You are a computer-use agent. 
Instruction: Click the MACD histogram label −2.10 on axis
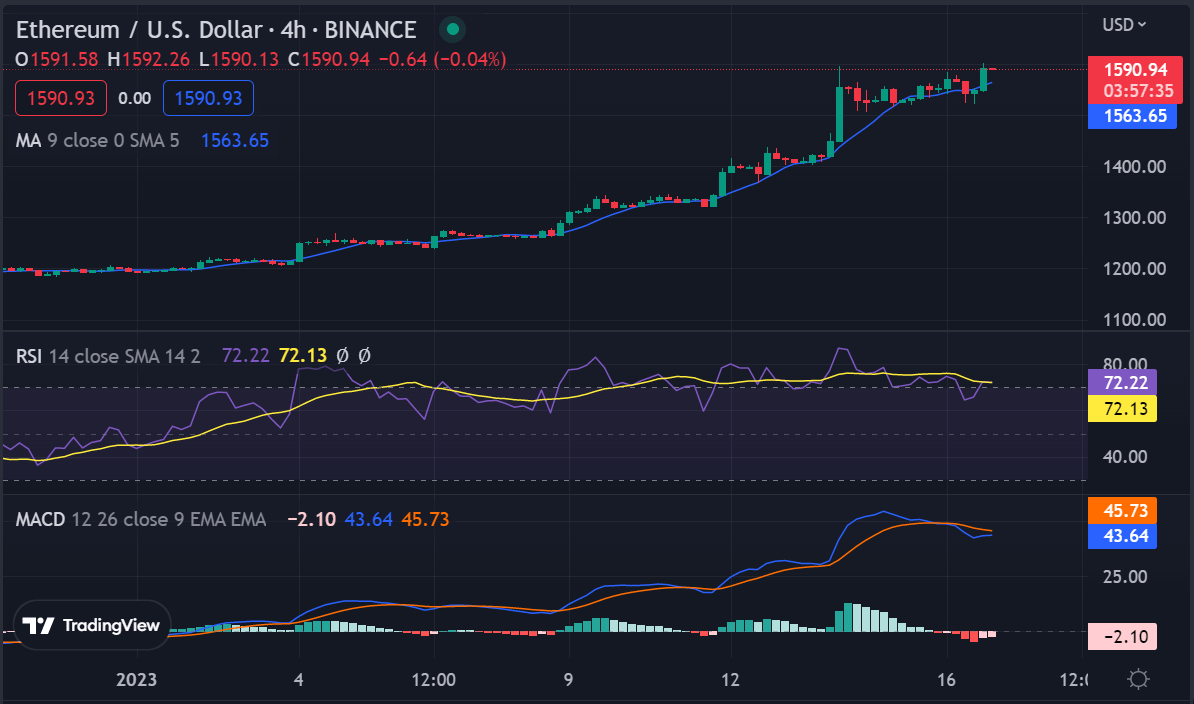click(x=1122, y=636)
